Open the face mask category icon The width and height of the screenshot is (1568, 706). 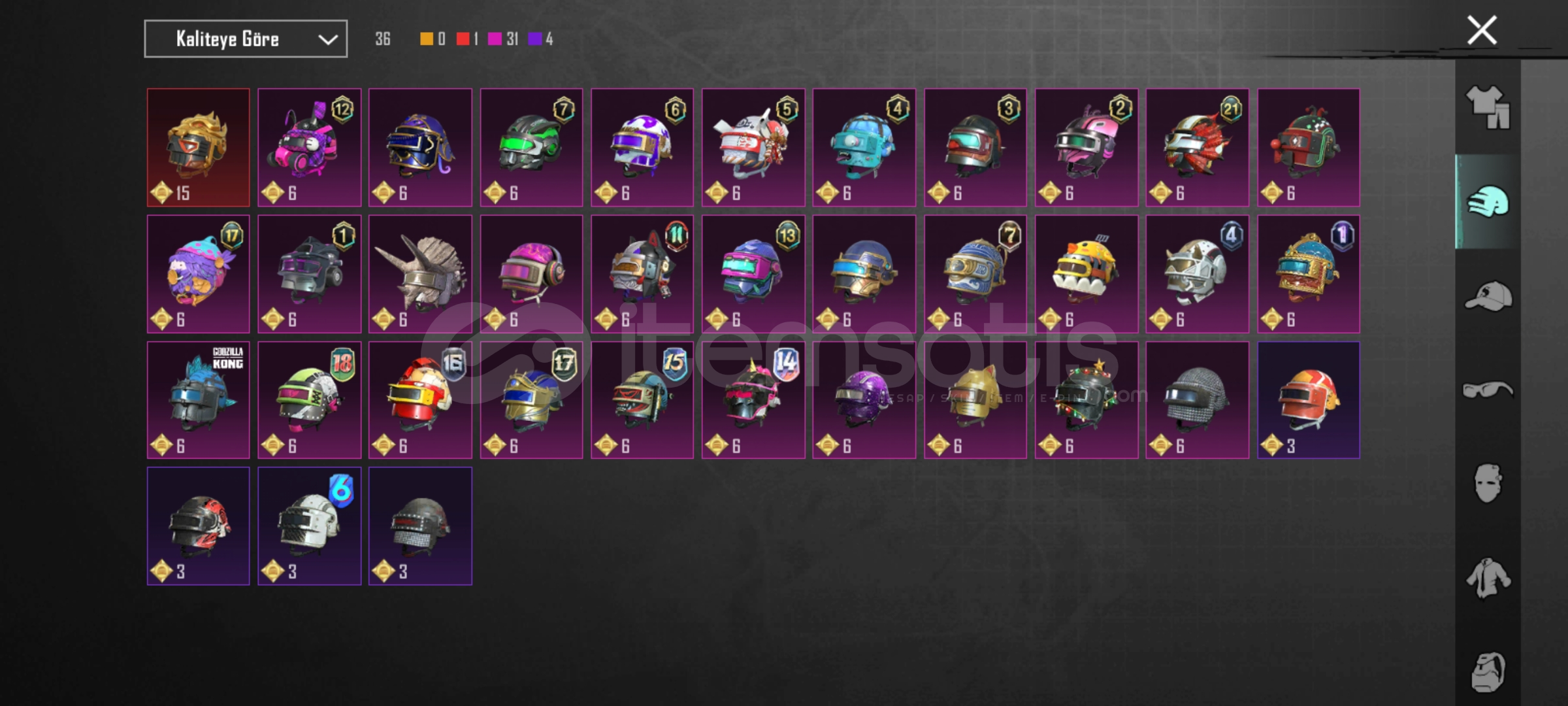[x=1488, y=484]
